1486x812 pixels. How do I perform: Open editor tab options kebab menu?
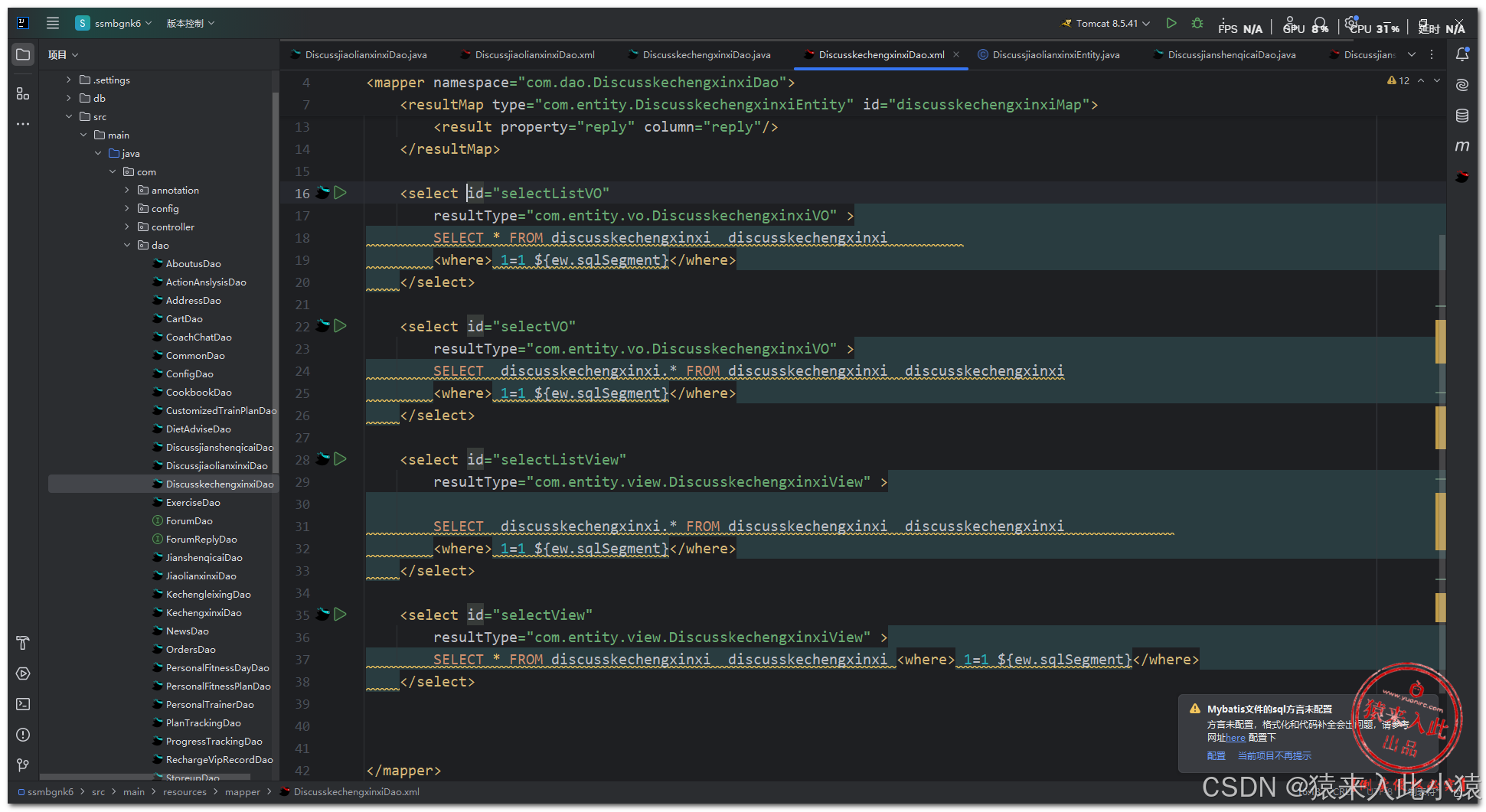[1432, 54]
